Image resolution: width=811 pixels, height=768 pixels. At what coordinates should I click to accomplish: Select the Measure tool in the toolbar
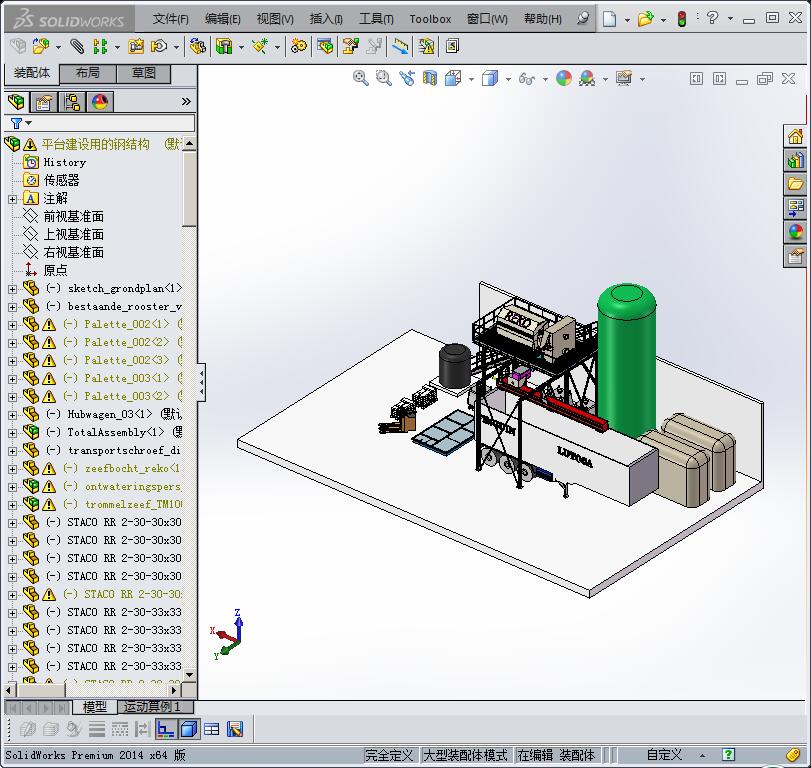pyautogui.click(x=401, y=45)
